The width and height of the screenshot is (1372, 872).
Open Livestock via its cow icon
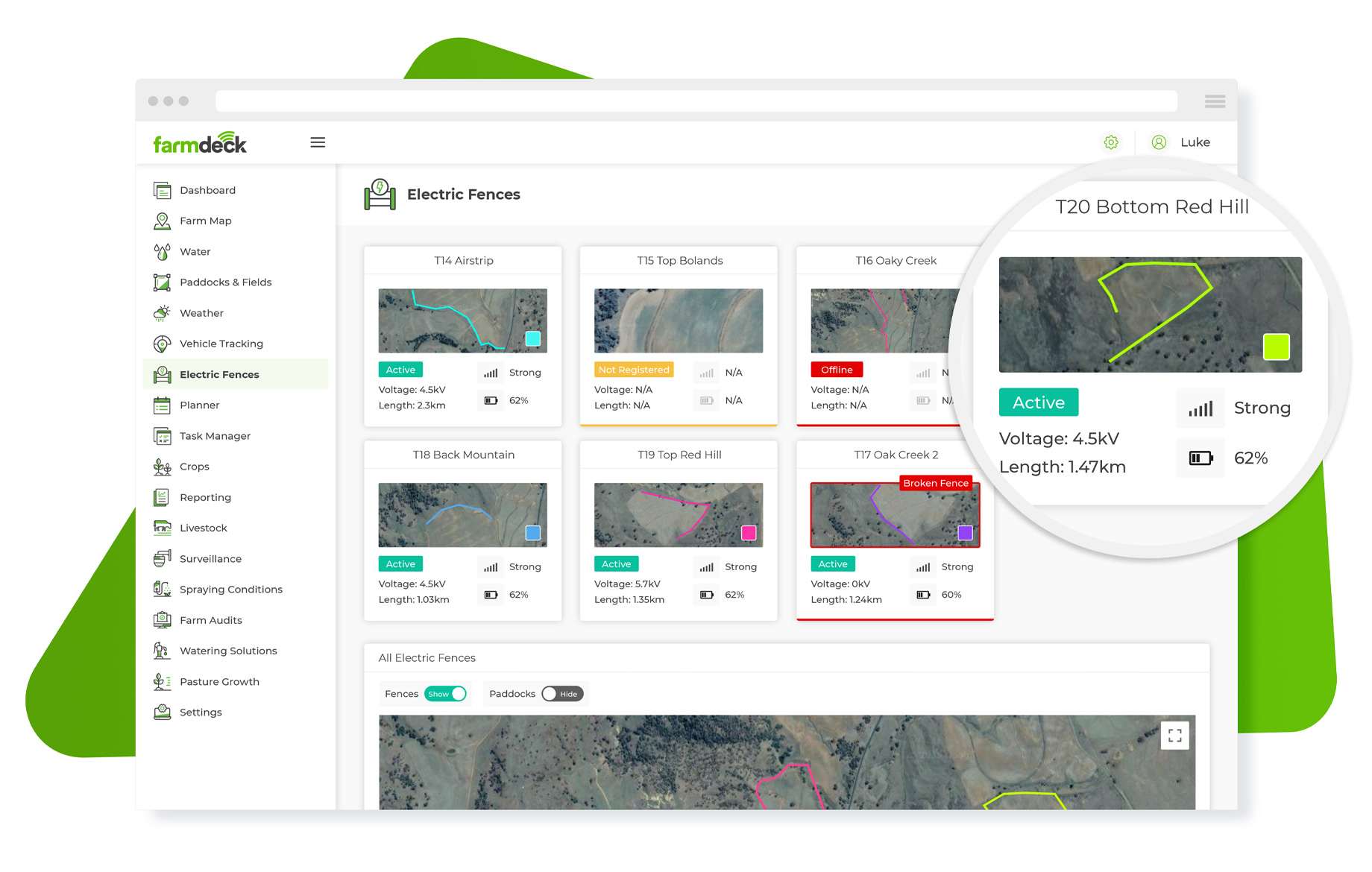pos(163,528)
